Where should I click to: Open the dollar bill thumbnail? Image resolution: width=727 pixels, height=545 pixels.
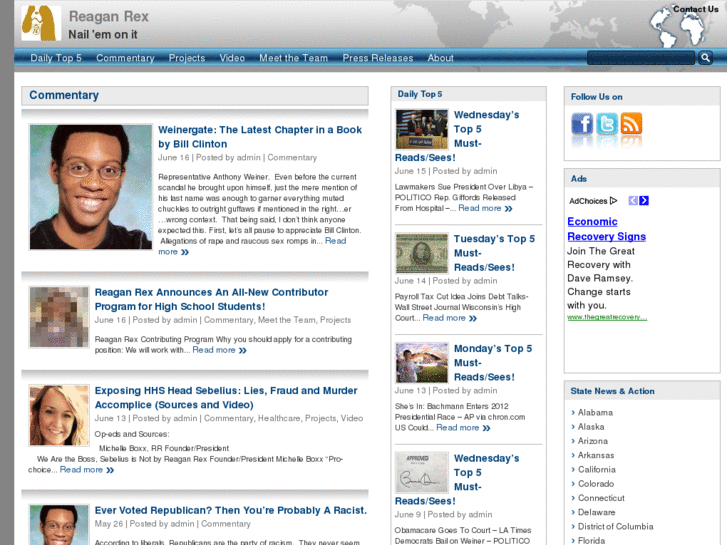point(421,253)
